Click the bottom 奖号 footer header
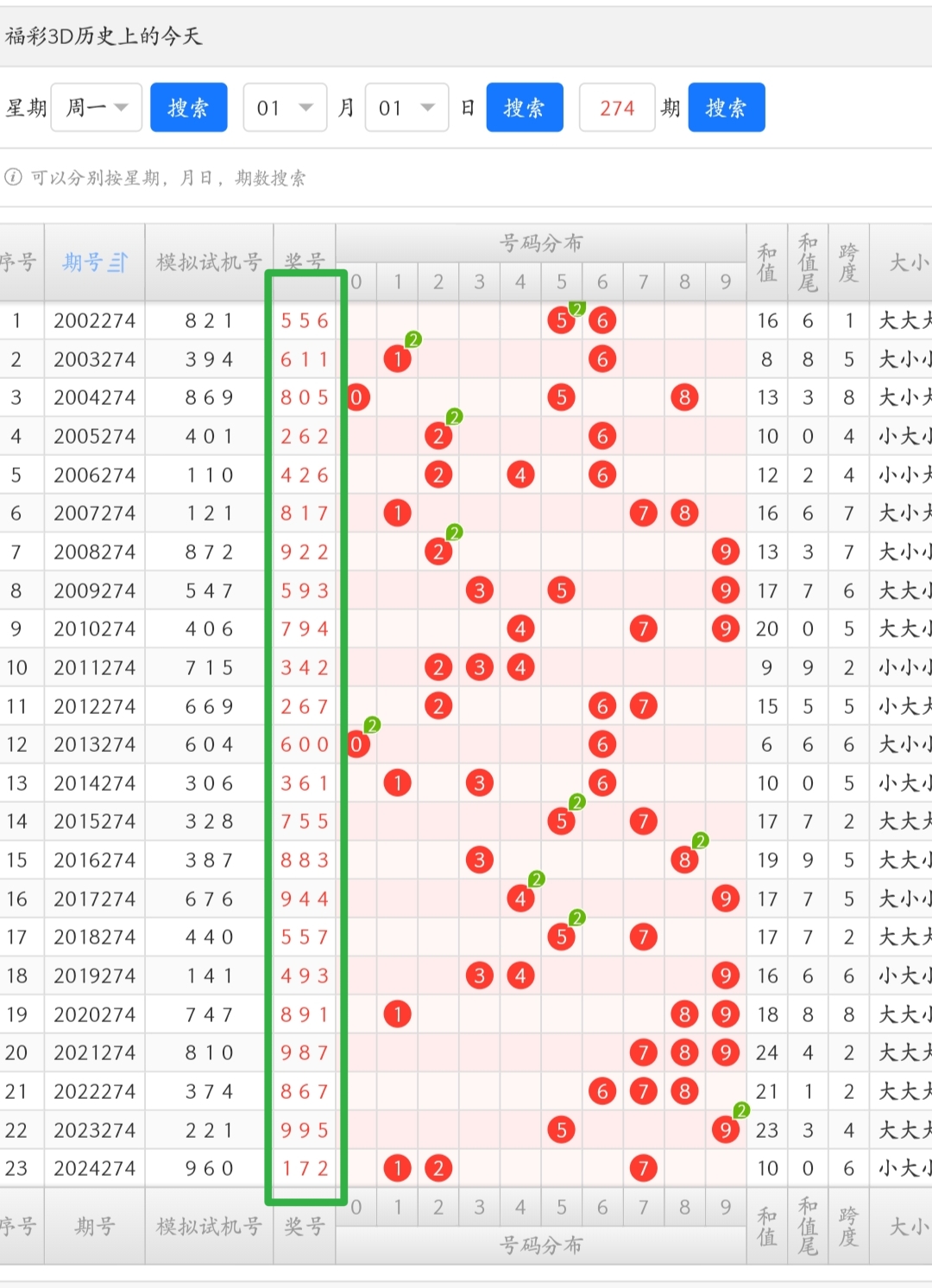 (305, 1226)
